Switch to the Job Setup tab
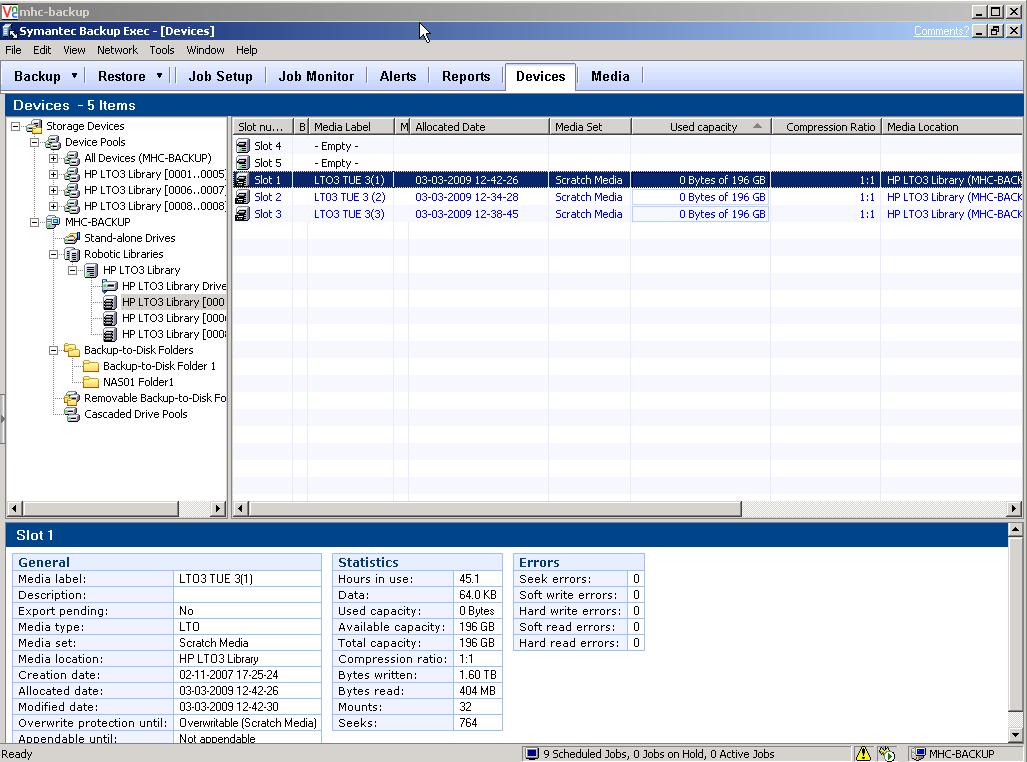Image resolution: width=1027 pixels, height=762 pixels. click(221, 77)
